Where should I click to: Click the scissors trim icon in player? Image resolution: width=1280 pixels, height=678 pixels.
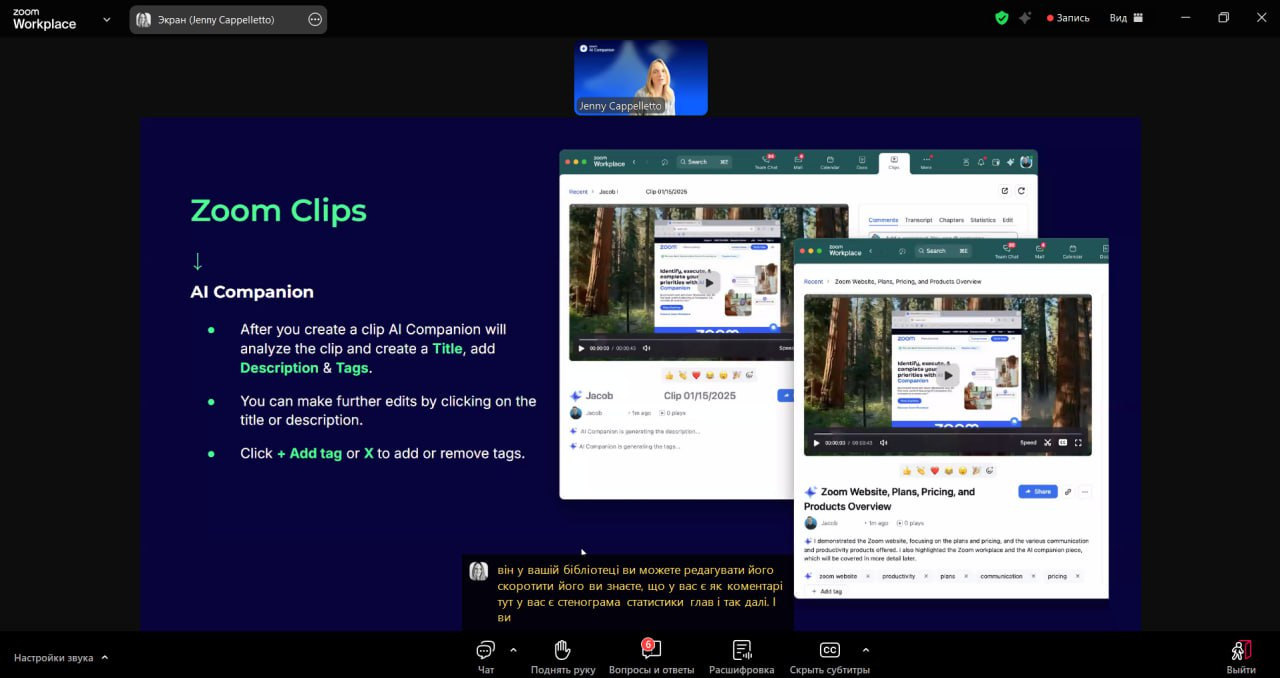pyautogui.click(x=1048, y=442)
